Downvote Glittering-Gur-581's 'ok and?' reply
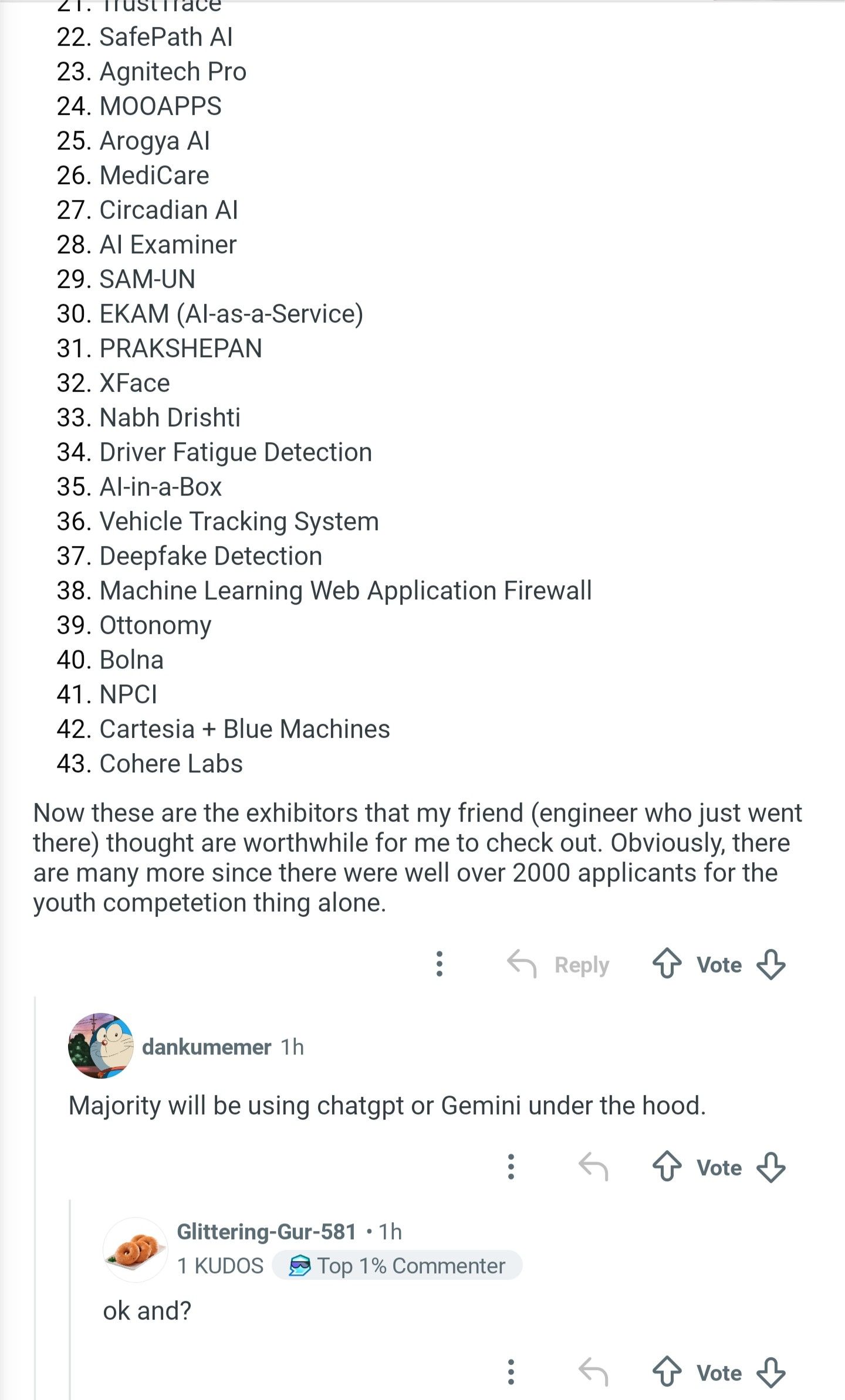The image size is (845, 1400). pos(770,1372)
